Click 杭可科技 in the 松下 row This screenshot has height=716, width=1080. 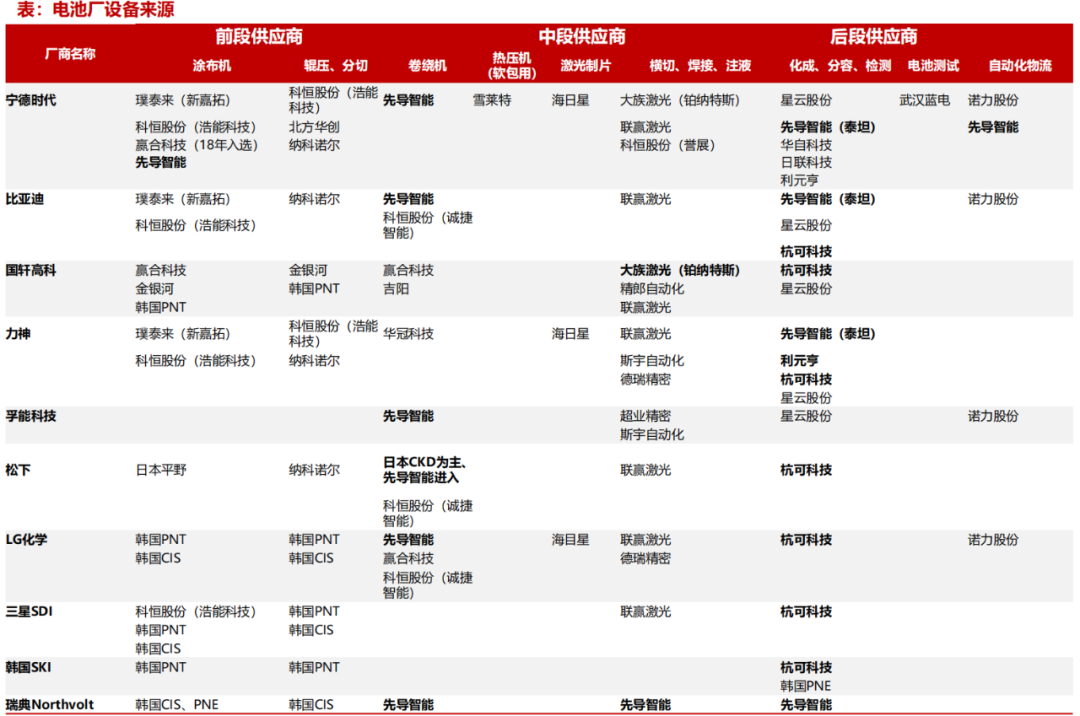click(x=806, y=470)
